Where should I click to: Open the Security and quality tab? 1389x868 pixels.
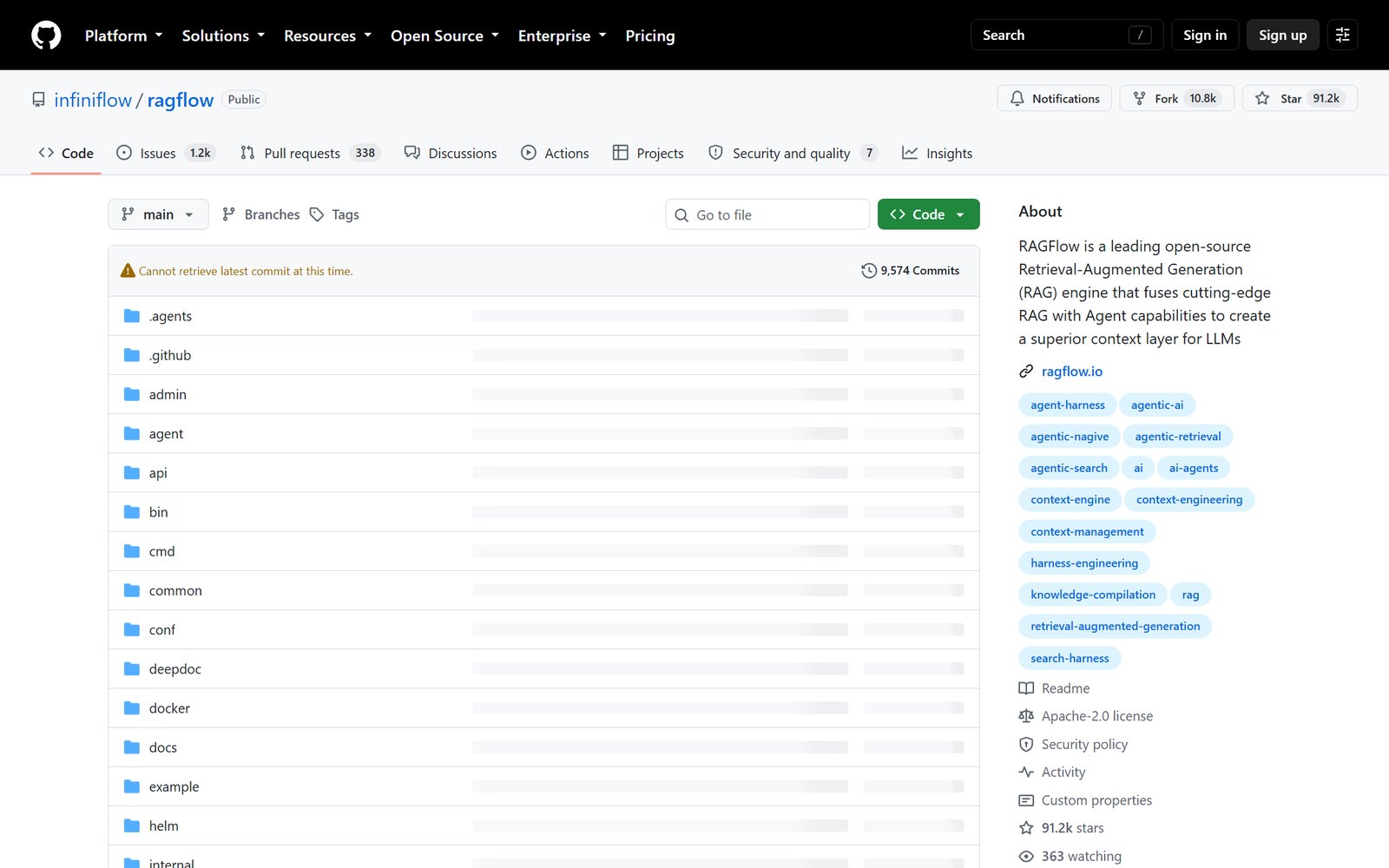[x=793, y=154]
